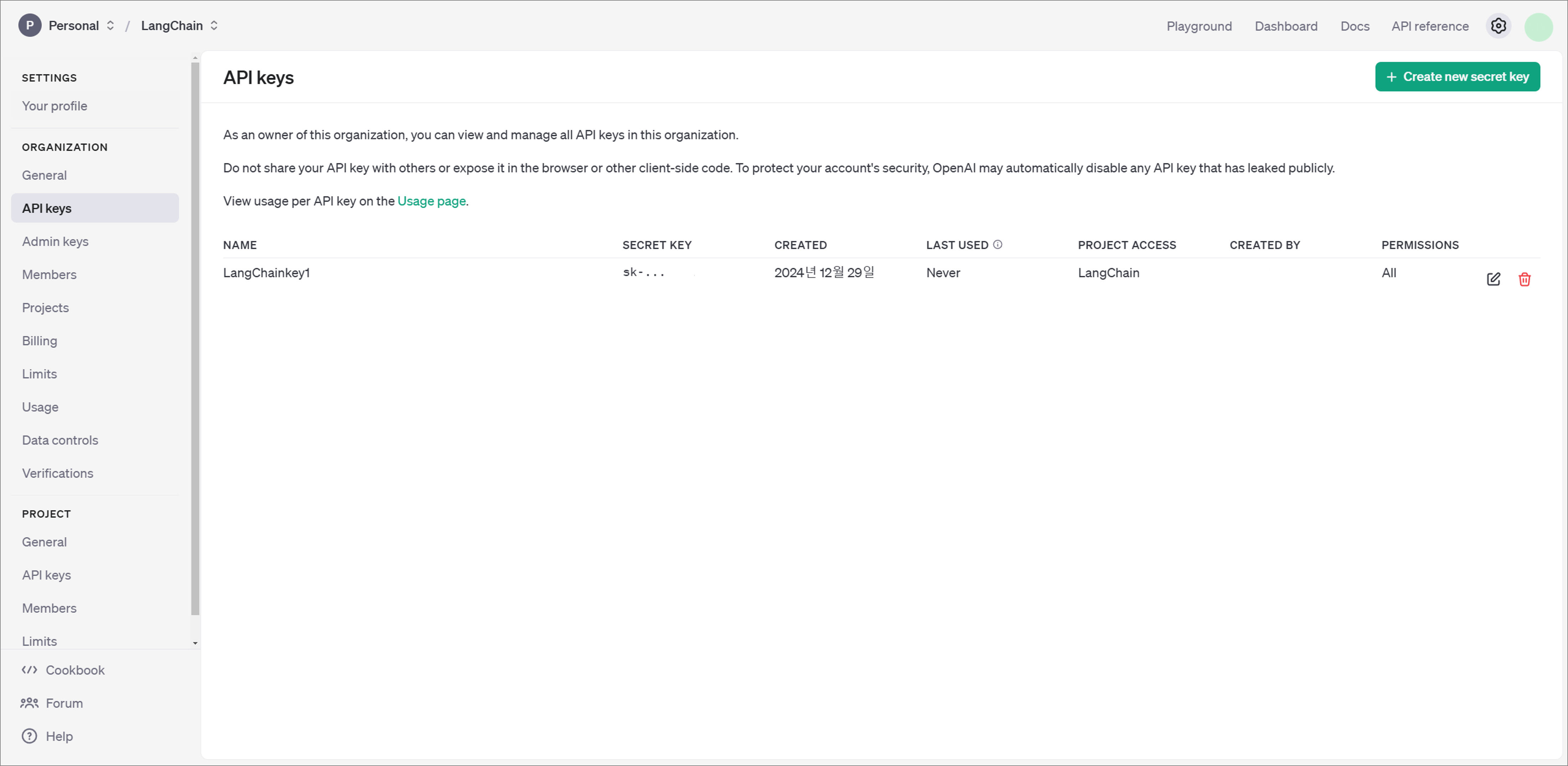This screenshot has width=1568, height=766.
Task: Open Help from the sidebar
Action: click(x=59, y=736)
